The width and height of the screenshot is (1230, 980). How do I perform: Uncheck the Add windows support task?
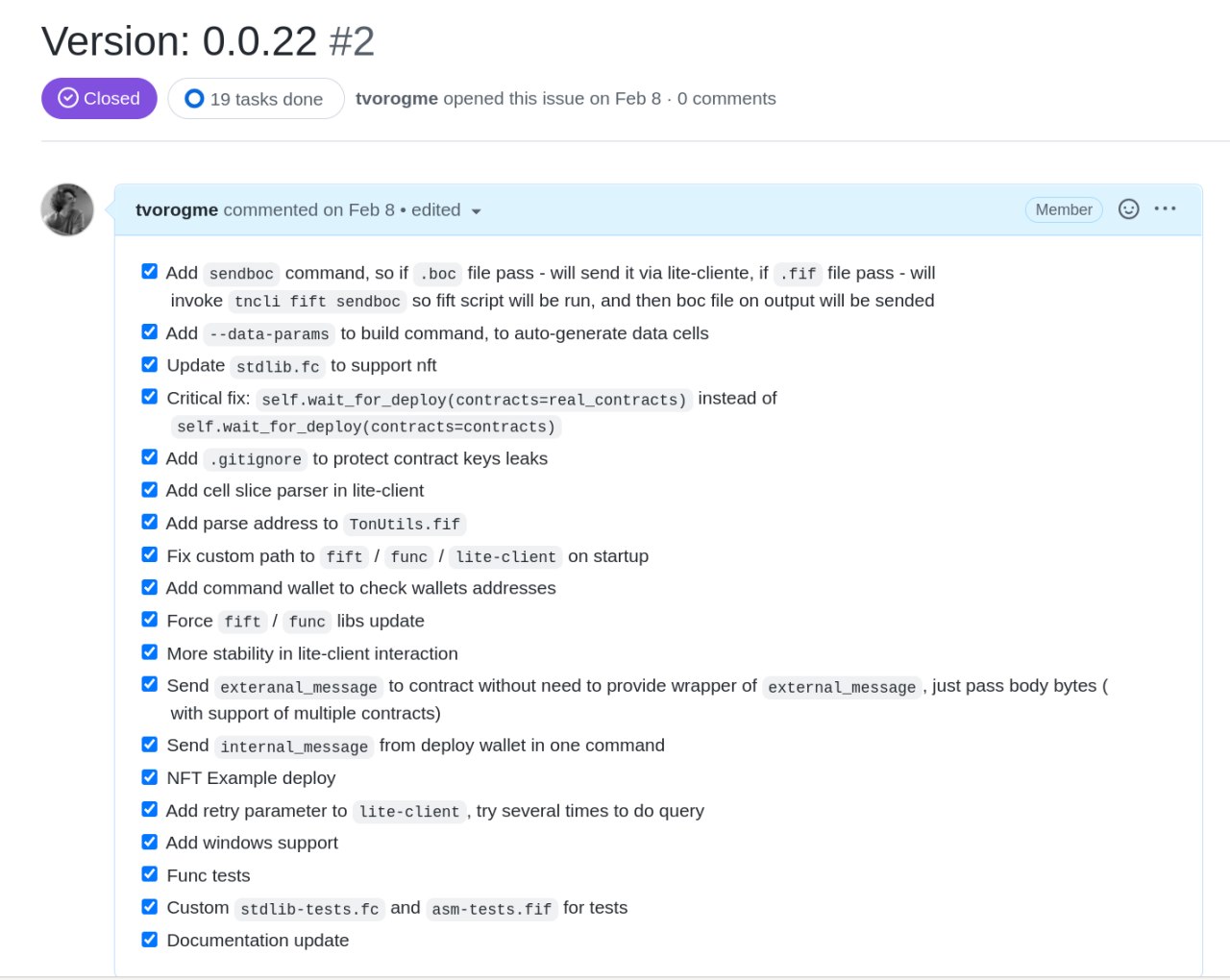tap(150, 842)
